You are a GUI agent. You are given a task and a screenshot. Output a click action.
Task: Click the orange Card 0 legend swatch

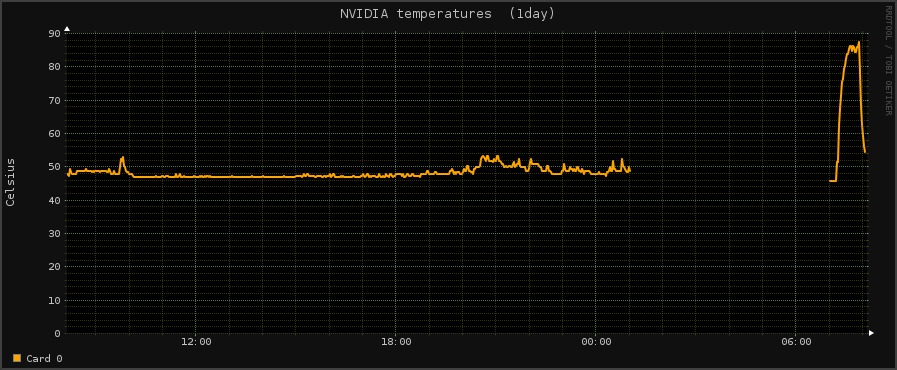17,358
